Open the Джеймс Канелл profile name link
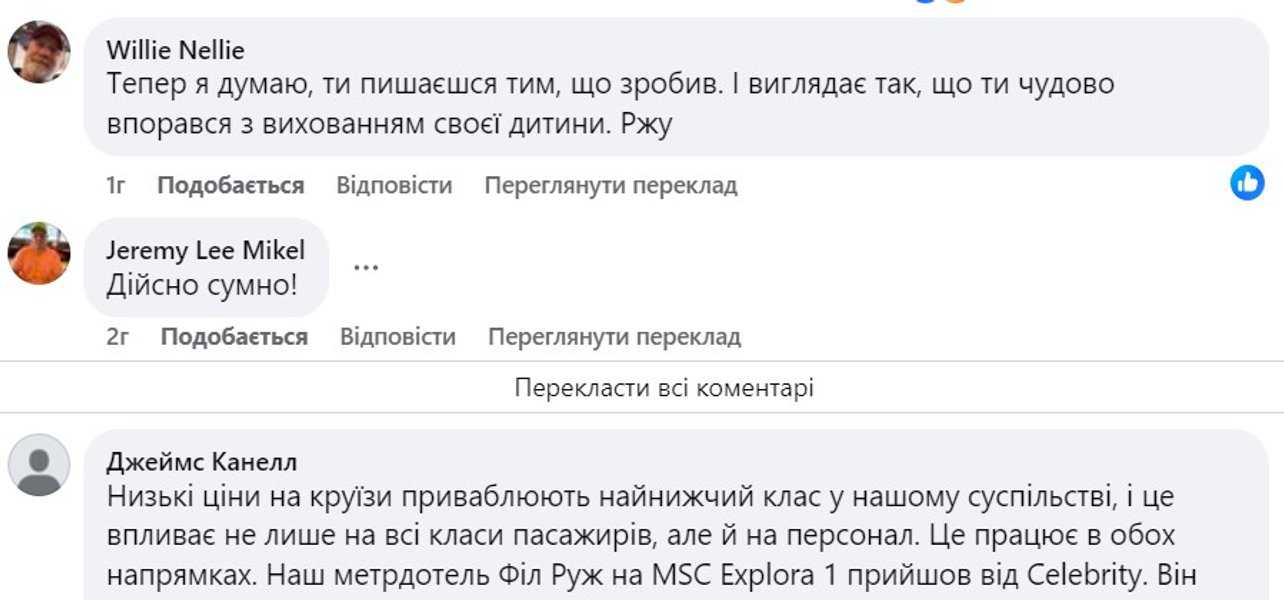The image size is (1284, 600). (201, 462)
